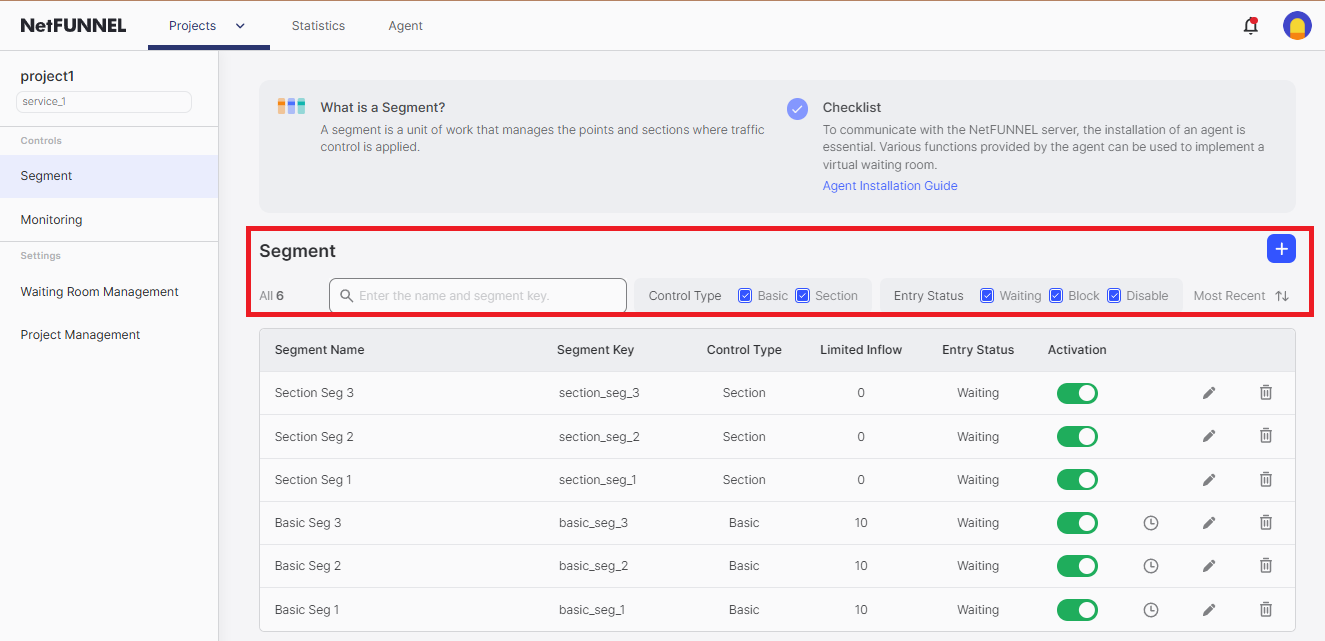This screenshot has width=1325, height=641.
Task: Click the segment name search field
Action: (x=478, y=296)
